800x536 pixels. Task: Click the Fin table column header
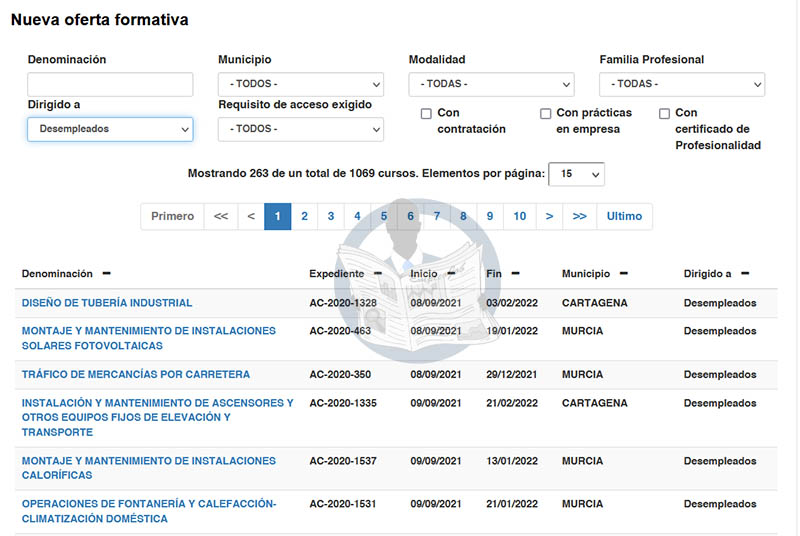pos(494,274)
